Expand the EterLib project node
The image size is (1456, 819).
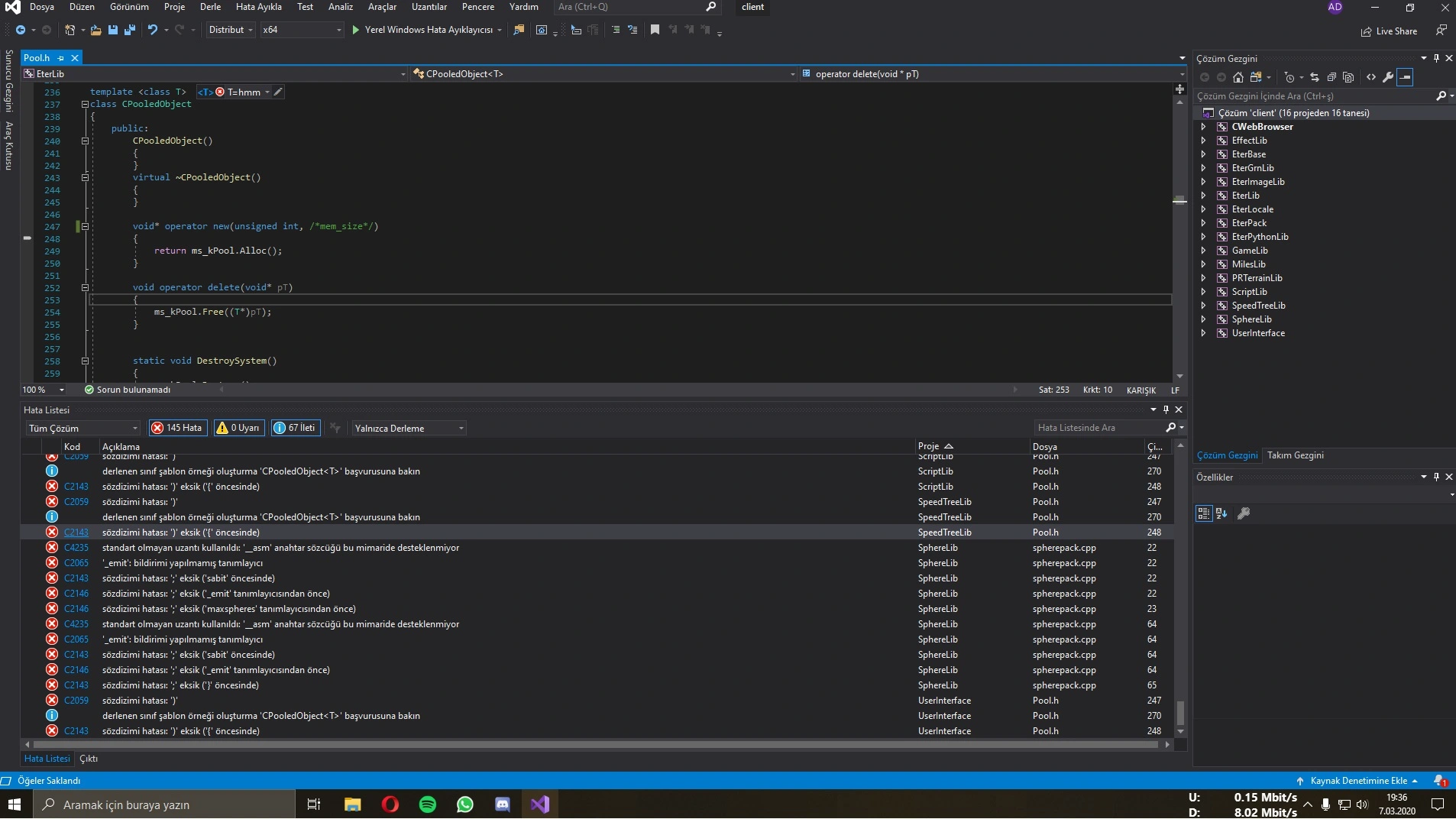tap(1204, 196)
